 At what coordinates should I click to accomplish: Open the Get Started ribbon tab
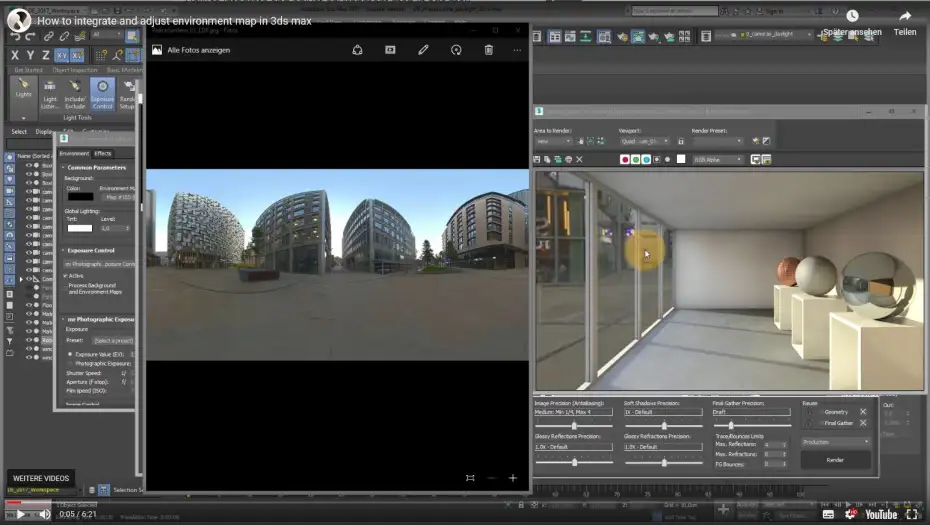click(28, 70)
